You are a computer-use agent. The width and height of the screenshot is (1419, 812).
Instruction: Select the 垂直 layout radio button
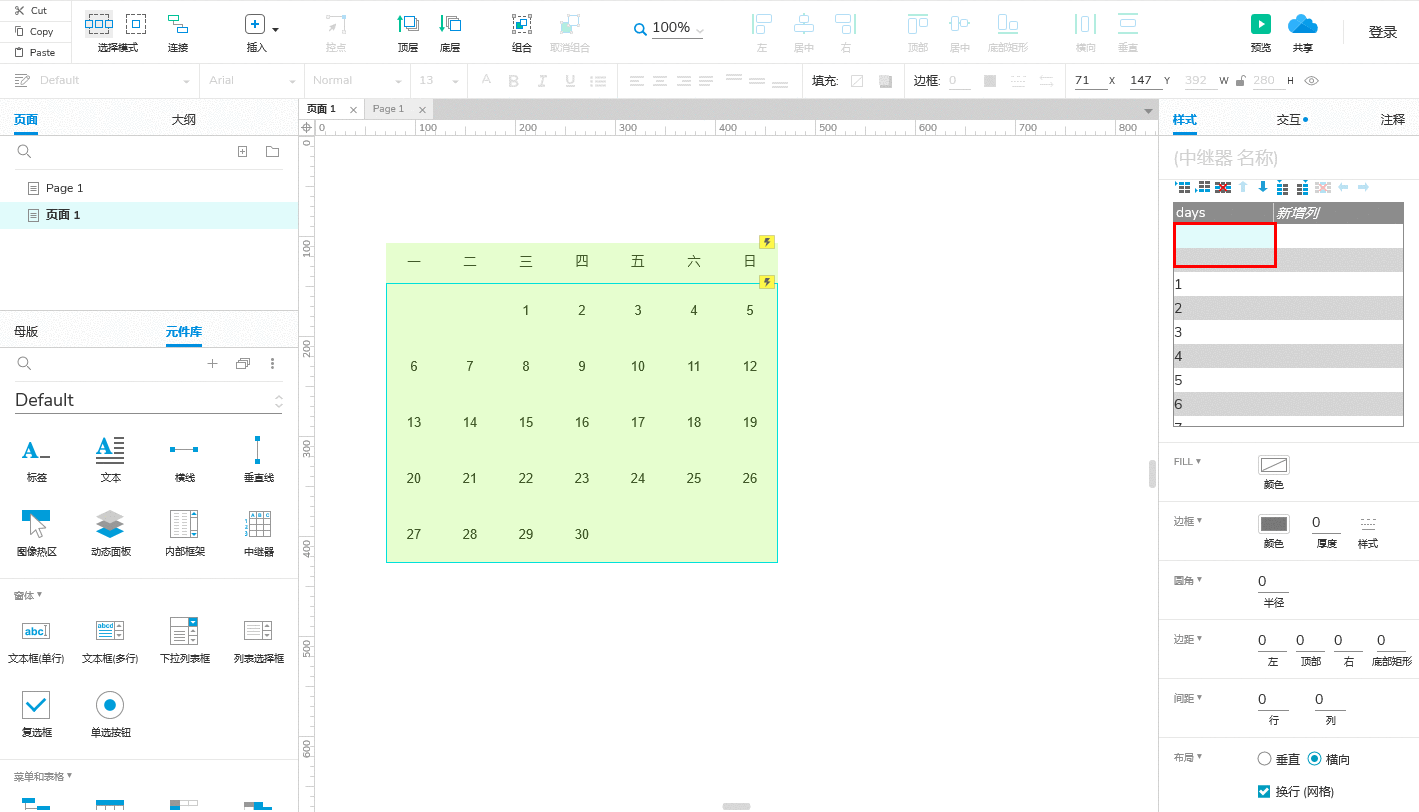point(1264,759)
